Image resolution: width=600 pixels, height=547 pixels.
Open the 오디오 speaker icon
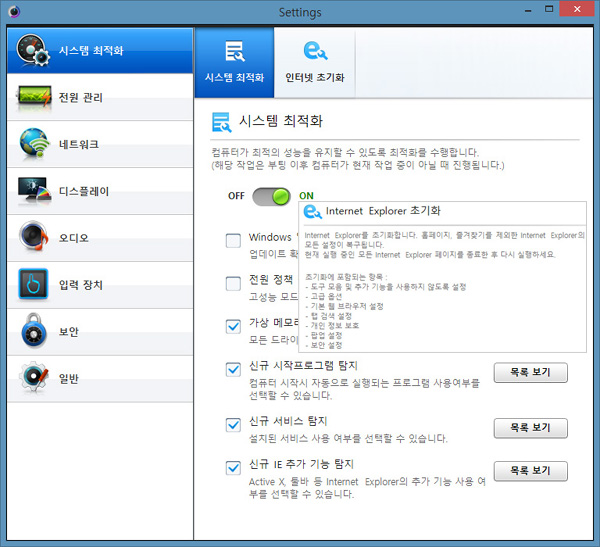point(34,236)
